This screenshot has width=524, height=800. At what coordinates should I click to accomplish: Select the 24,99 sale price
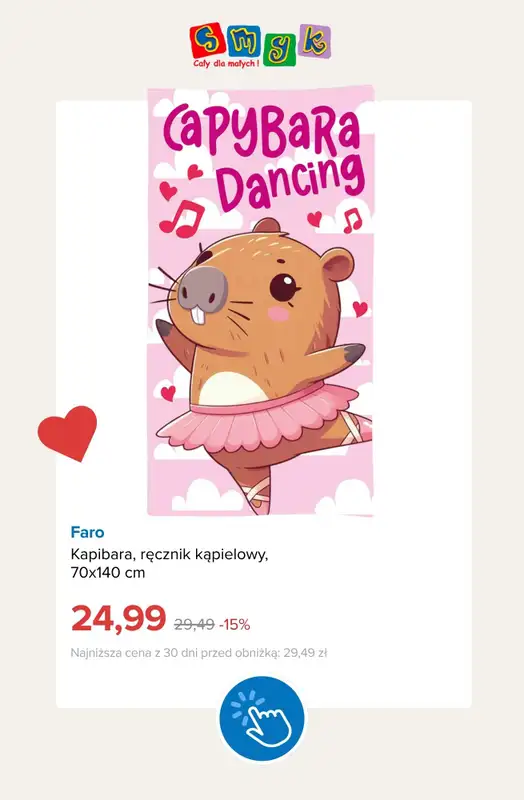tap(118, 618)
